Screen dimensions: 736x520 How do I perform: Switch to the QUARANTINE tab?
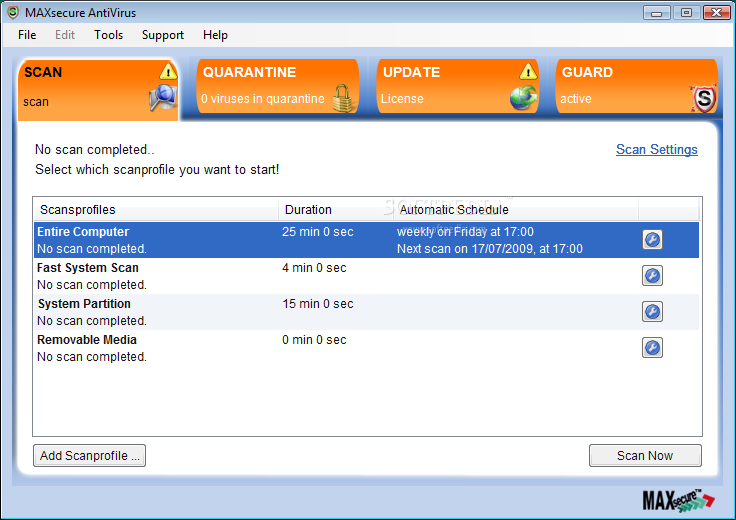point(278,86)
